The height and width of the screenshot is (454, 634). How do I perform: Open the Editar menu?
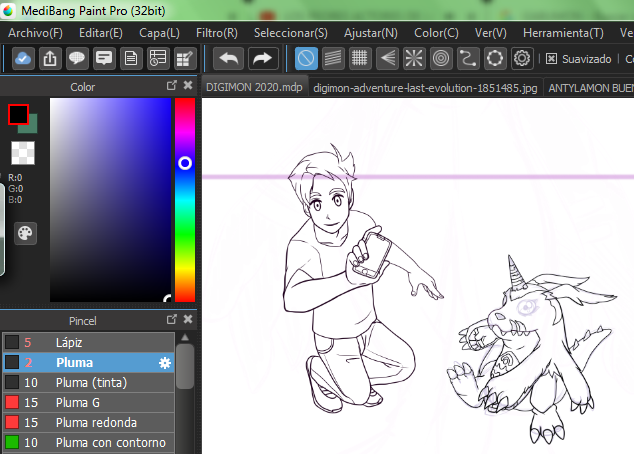point(101,33)
